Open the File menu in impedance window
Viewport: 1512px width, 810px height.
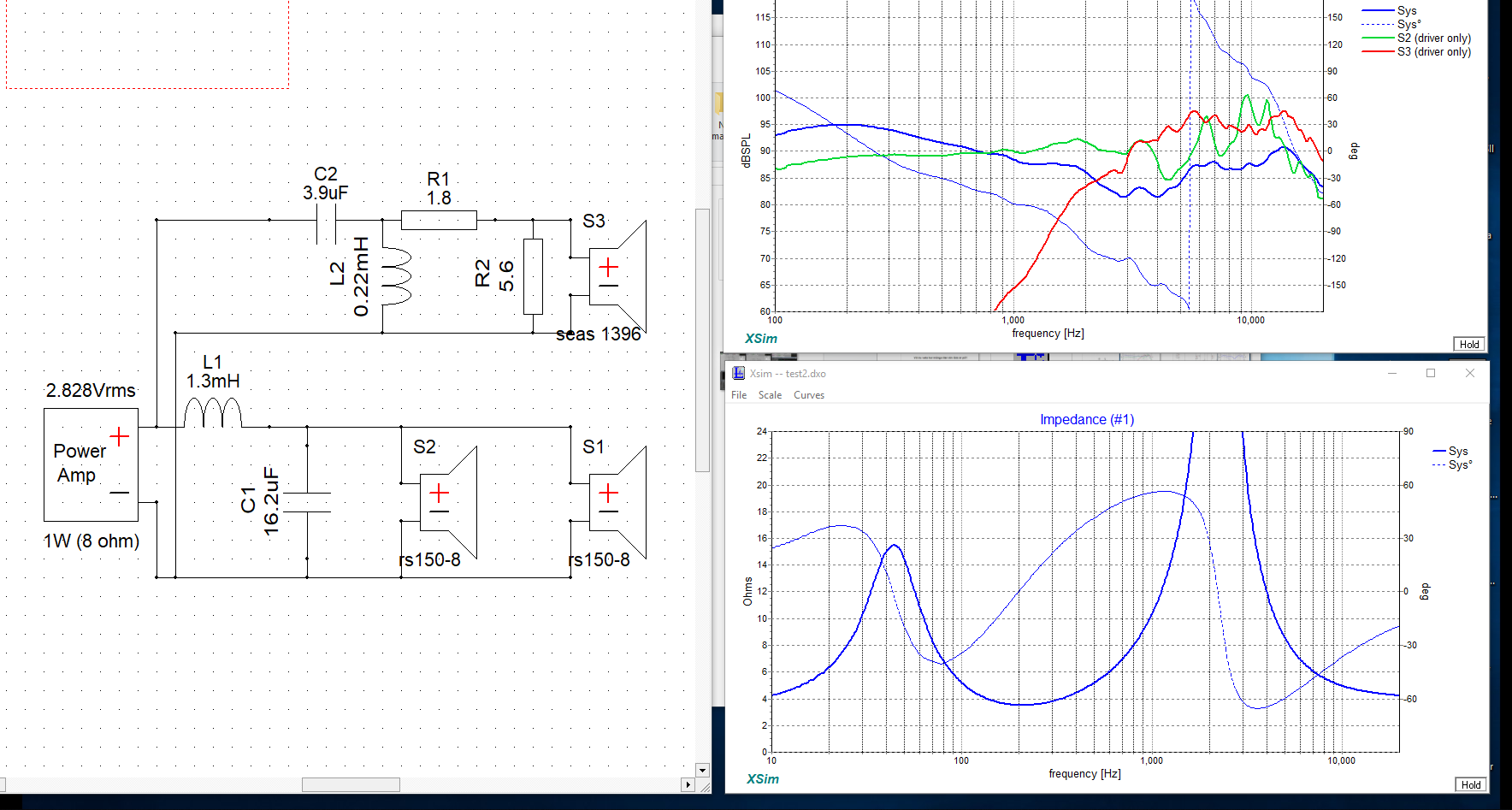(739, 395)
